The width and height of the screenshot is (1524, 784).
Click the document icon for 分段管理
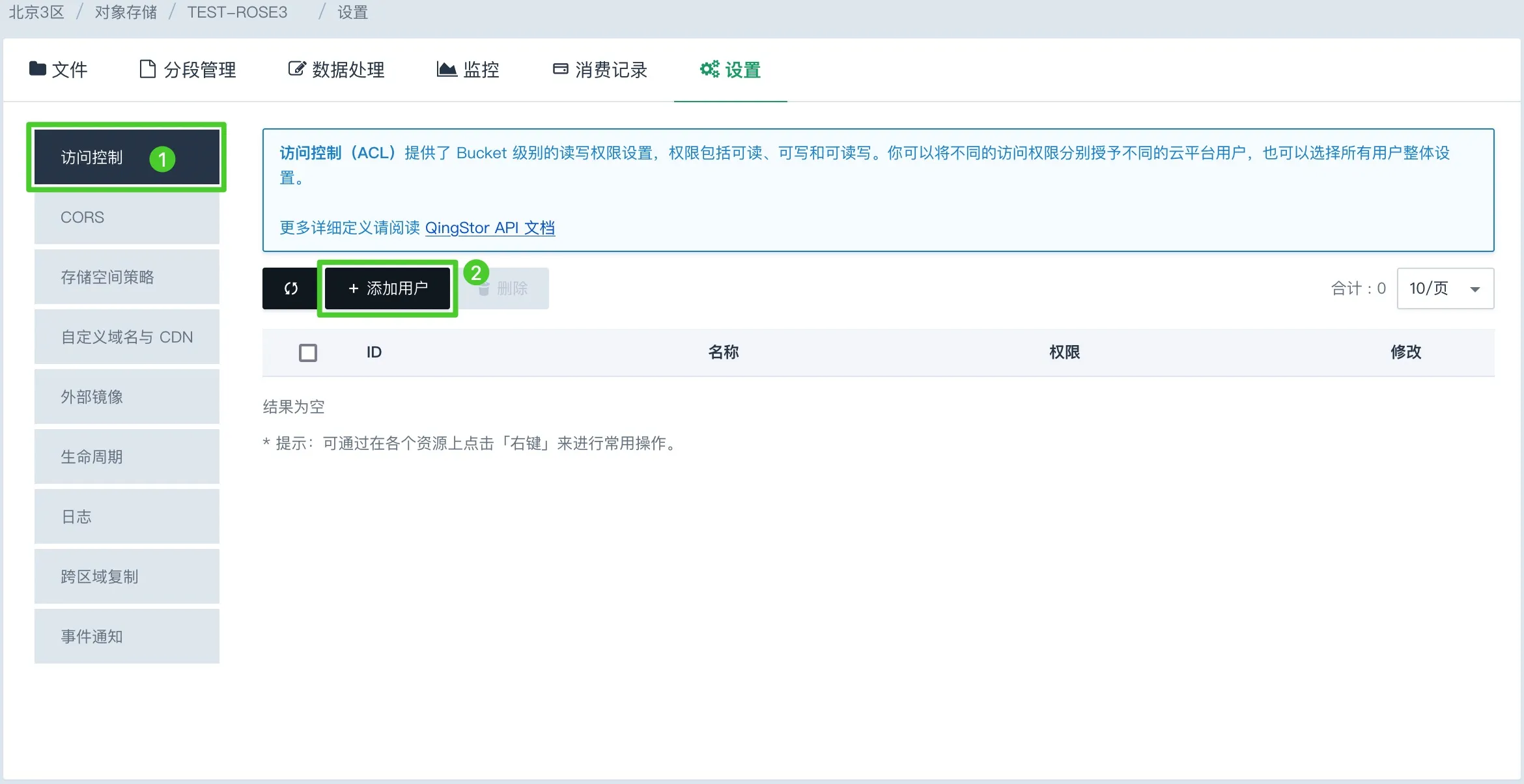pyautogui.click(x=148, y=68)
